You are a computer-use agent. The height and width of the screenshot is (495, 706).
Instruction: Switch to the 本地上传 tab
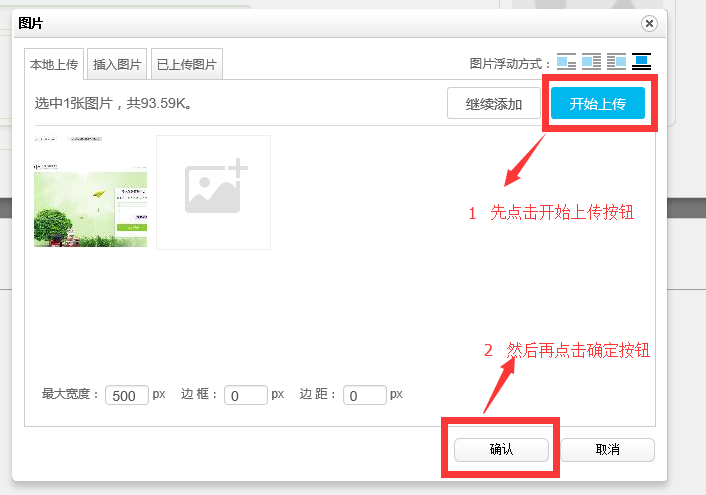click(x=54, y=64)
